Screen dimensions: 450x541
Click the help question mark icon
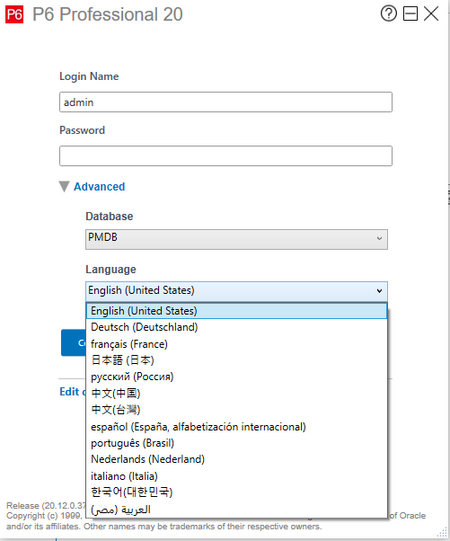(389, 14)
